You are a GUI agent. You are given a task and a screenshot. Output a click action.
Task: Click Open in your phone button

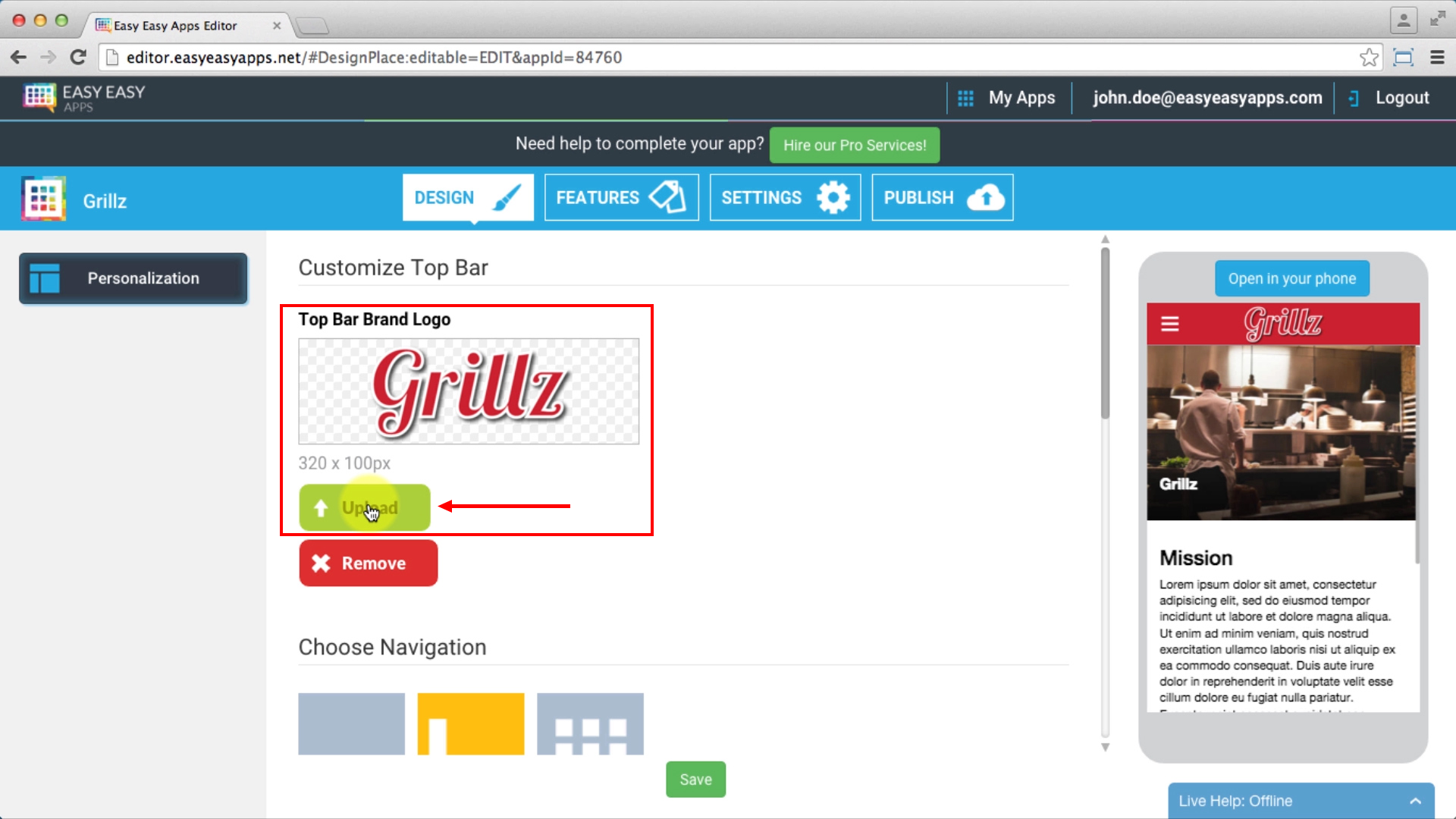tap(1292, 278)
